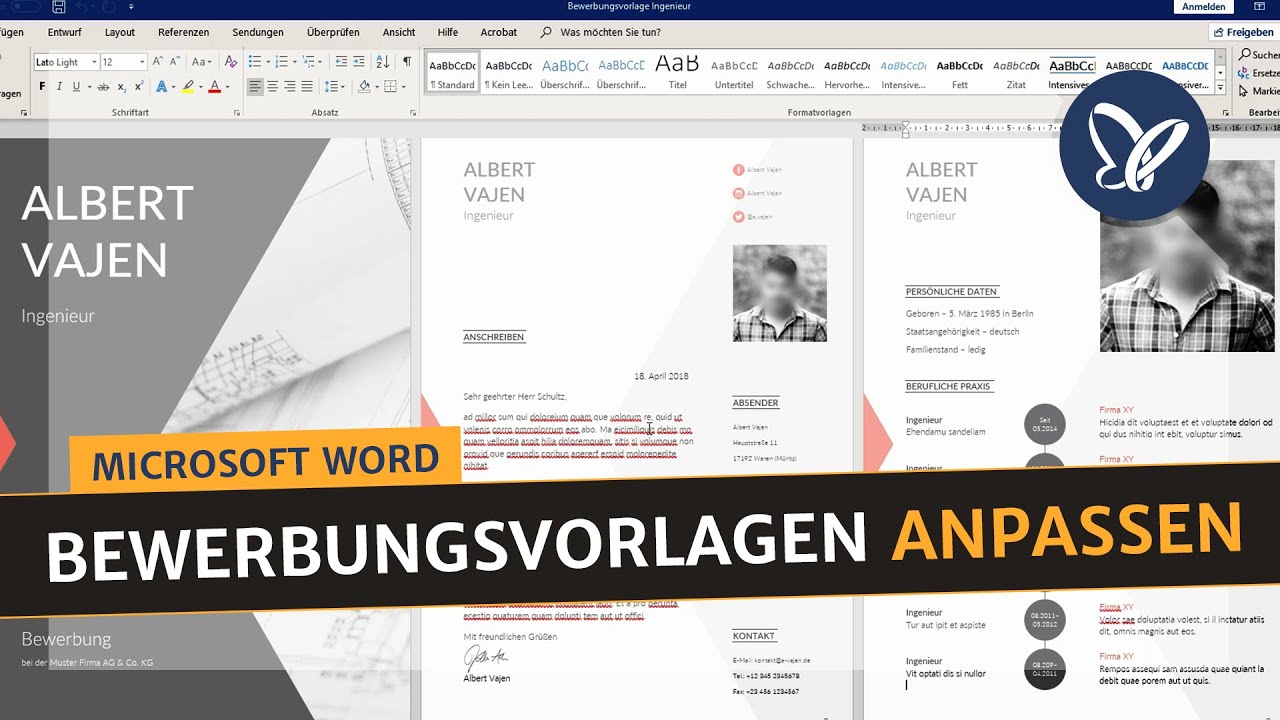Increase font size with the larger A icon
This screenshot has width=1280, height=720.
160,62
